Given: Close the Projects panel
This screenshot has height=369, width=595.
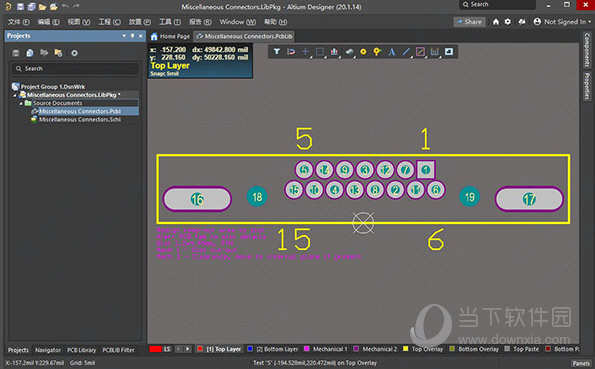Looking at the screenshot, I should [x=141, y=36].
